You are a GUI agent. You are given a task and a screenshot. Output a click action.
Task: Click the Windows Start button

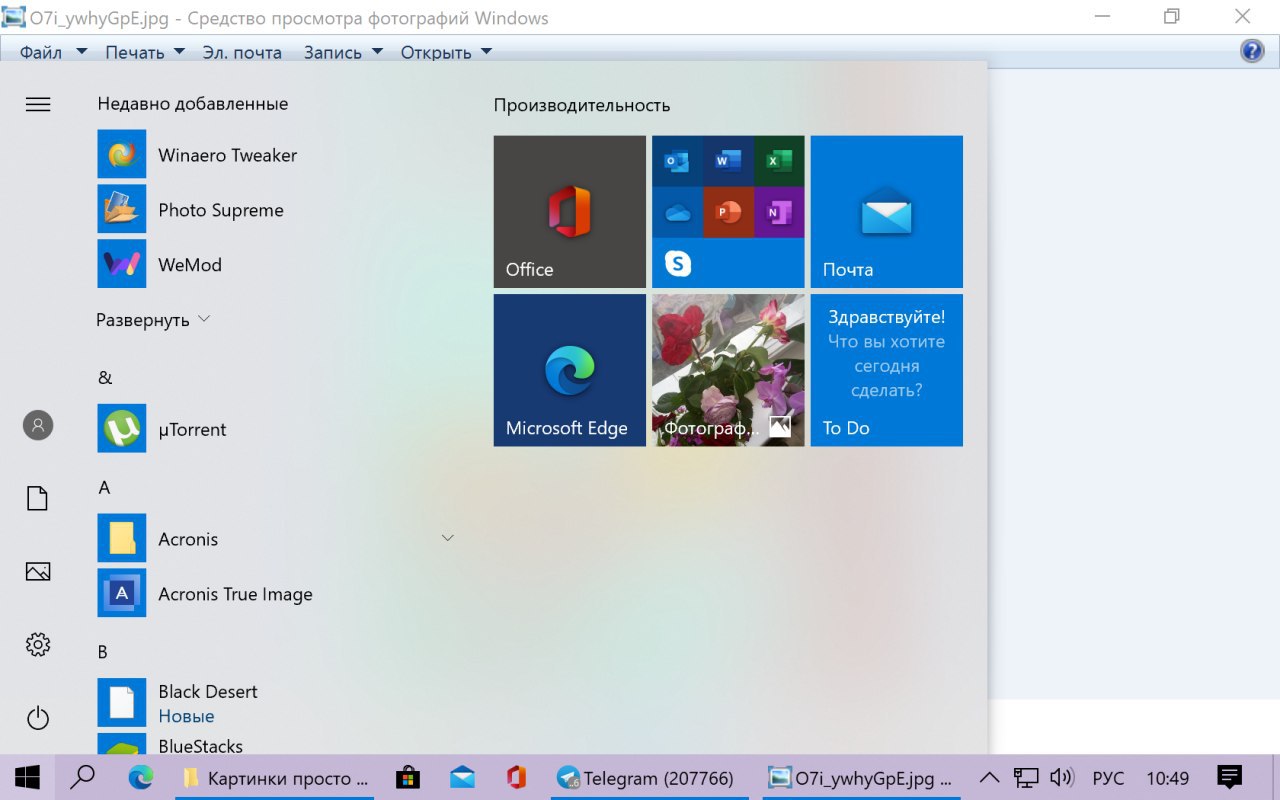[x=27, y=778]
